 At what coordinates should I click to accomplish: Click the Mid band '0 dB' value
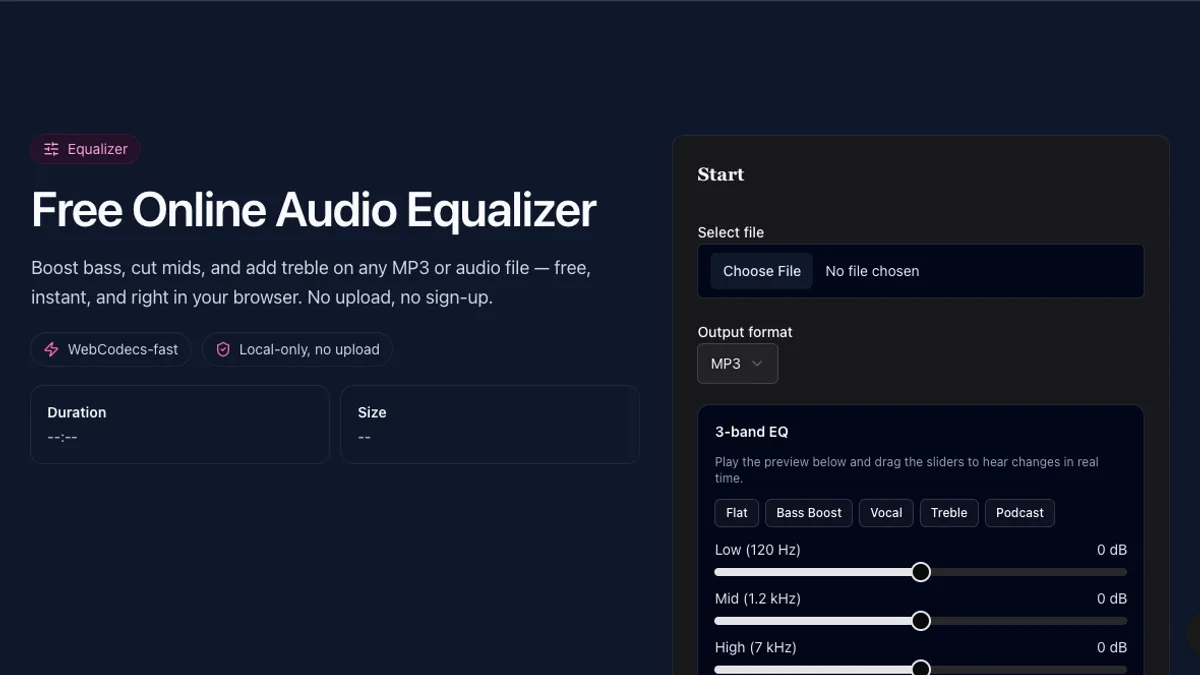coord(1112,599)
